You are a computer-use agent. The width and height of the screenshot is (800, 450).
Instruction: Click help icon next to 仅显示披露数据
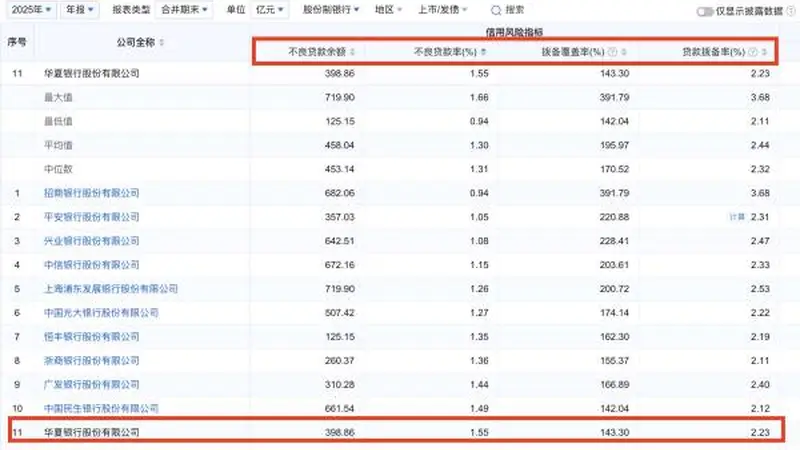pyautogui.click(x=791, y=11)
